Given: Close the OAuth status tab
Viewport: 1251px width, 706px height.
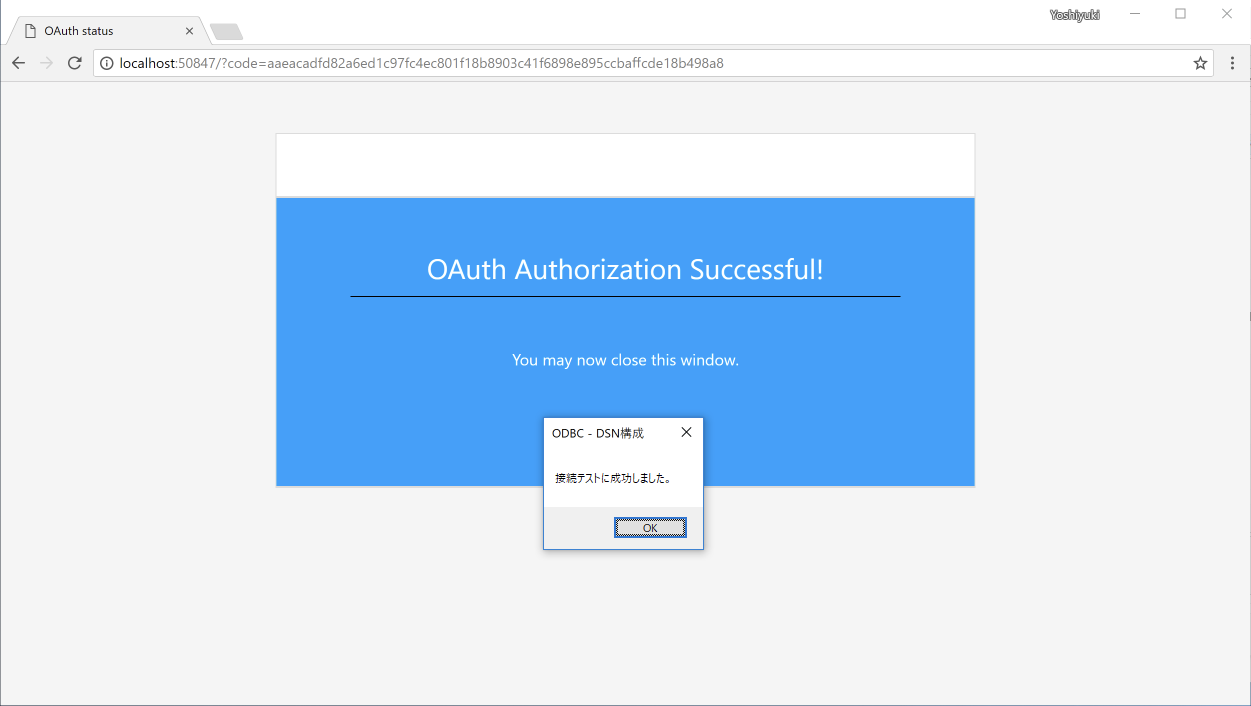Looking at the screenshot, I should pos(189,30).
